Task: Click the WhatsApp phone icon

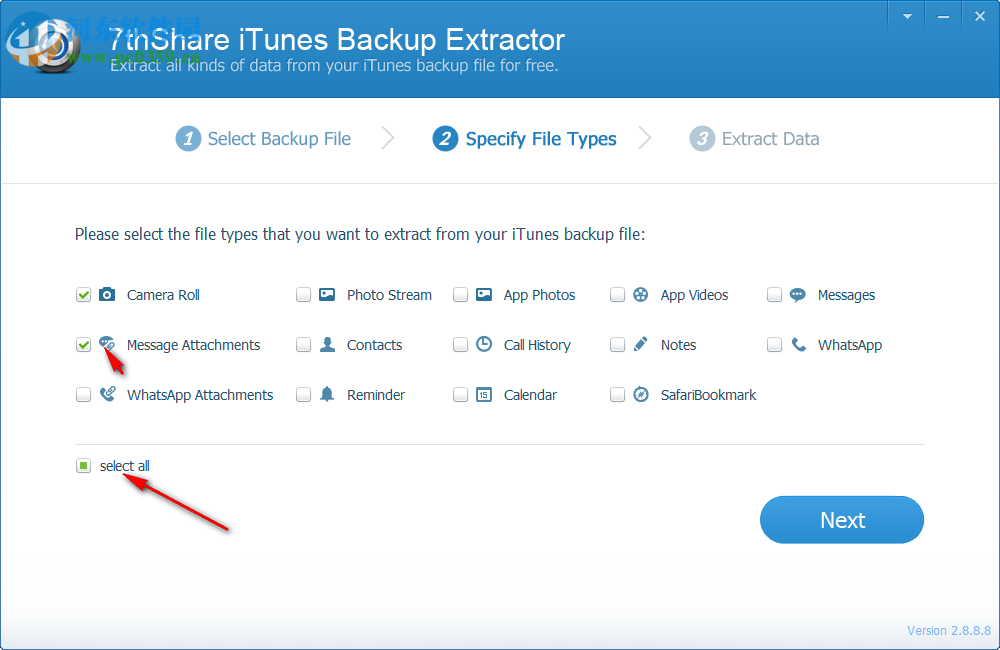Action: 797,345
